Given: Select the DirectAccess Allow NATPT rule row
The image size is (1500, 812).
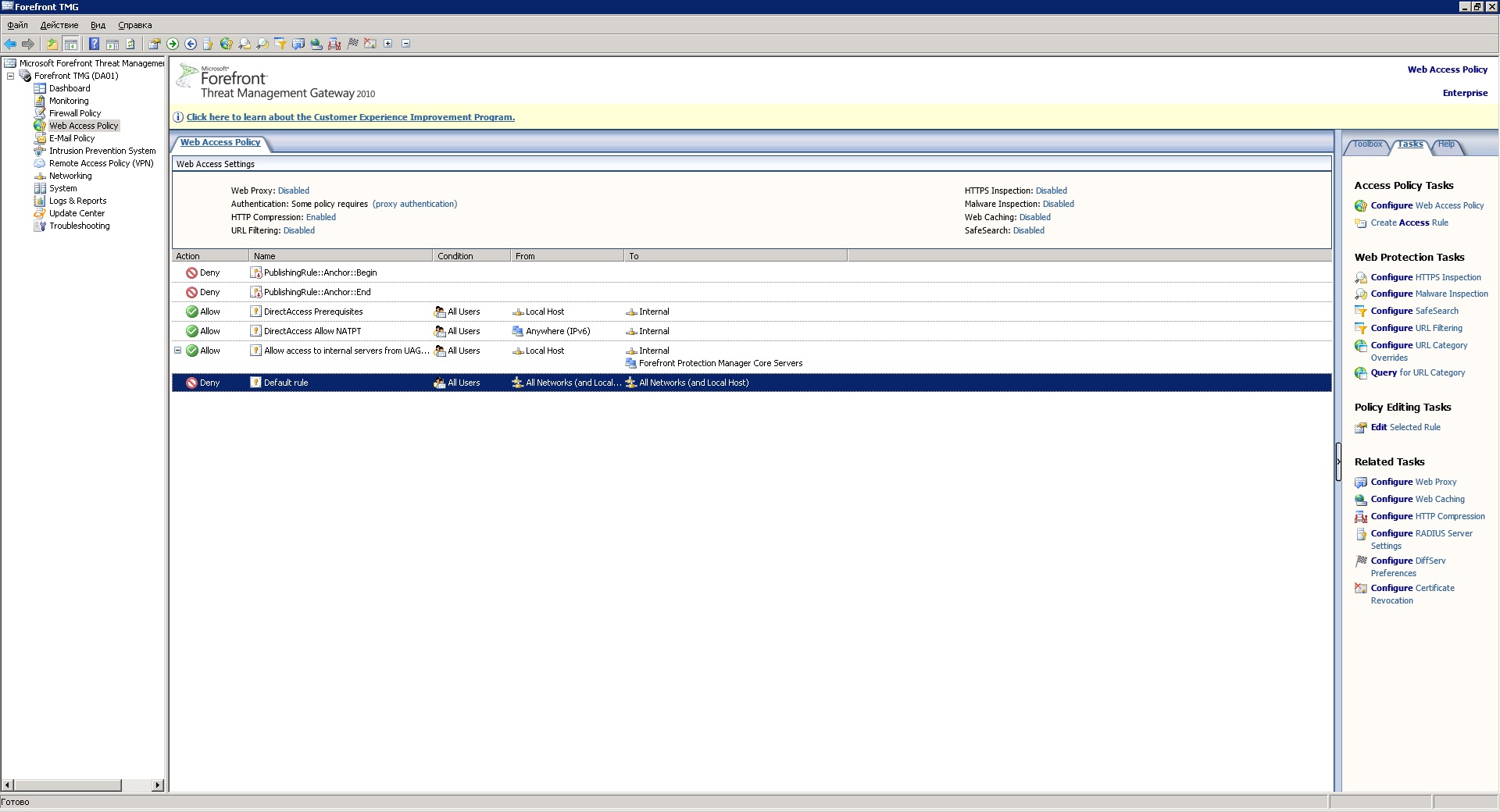Looking at the screenshot, I should point(752,331).
